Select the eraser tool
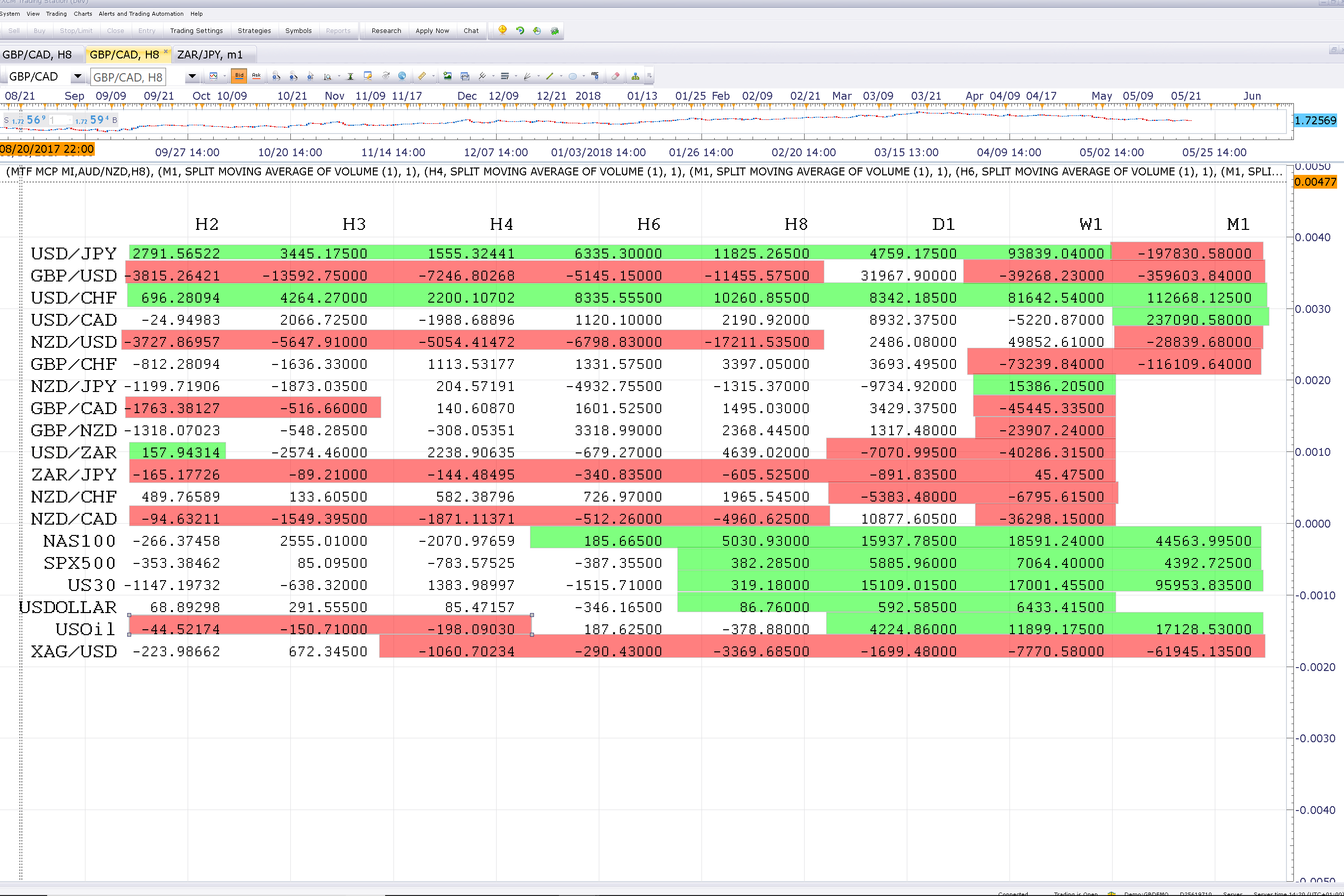Screen dimensions: 1344x896 click(616, 76)
